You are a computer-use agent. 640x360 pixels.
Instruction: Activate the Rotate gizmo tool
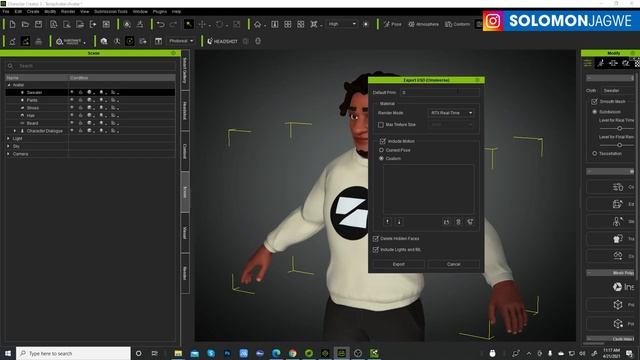point(220,24)
